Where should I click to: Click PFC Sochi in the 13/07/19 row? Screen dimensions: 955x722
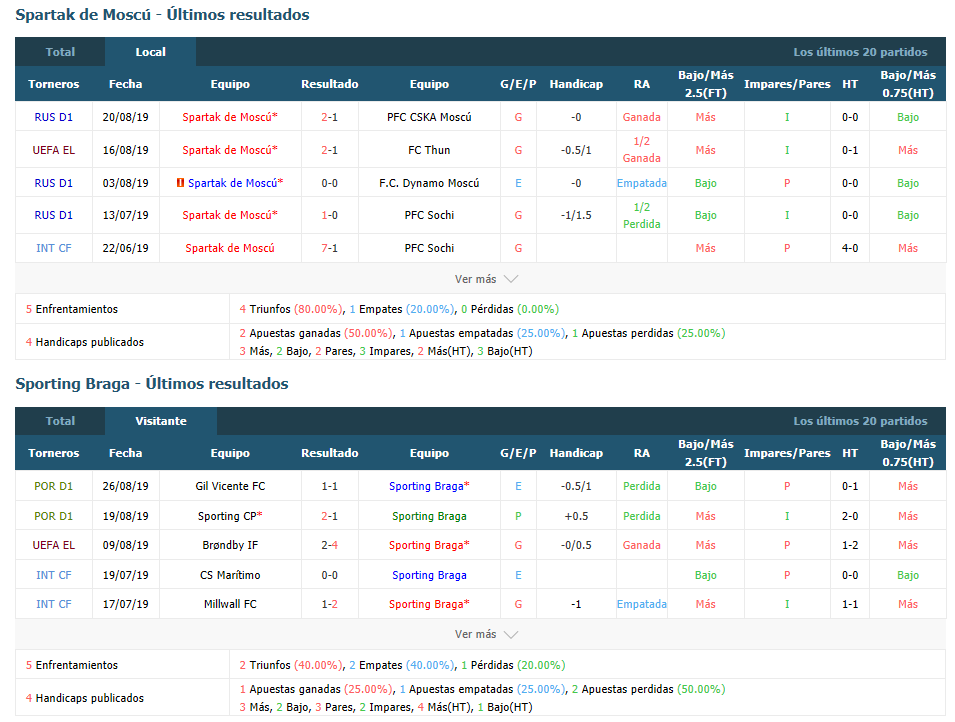[429, 215]
